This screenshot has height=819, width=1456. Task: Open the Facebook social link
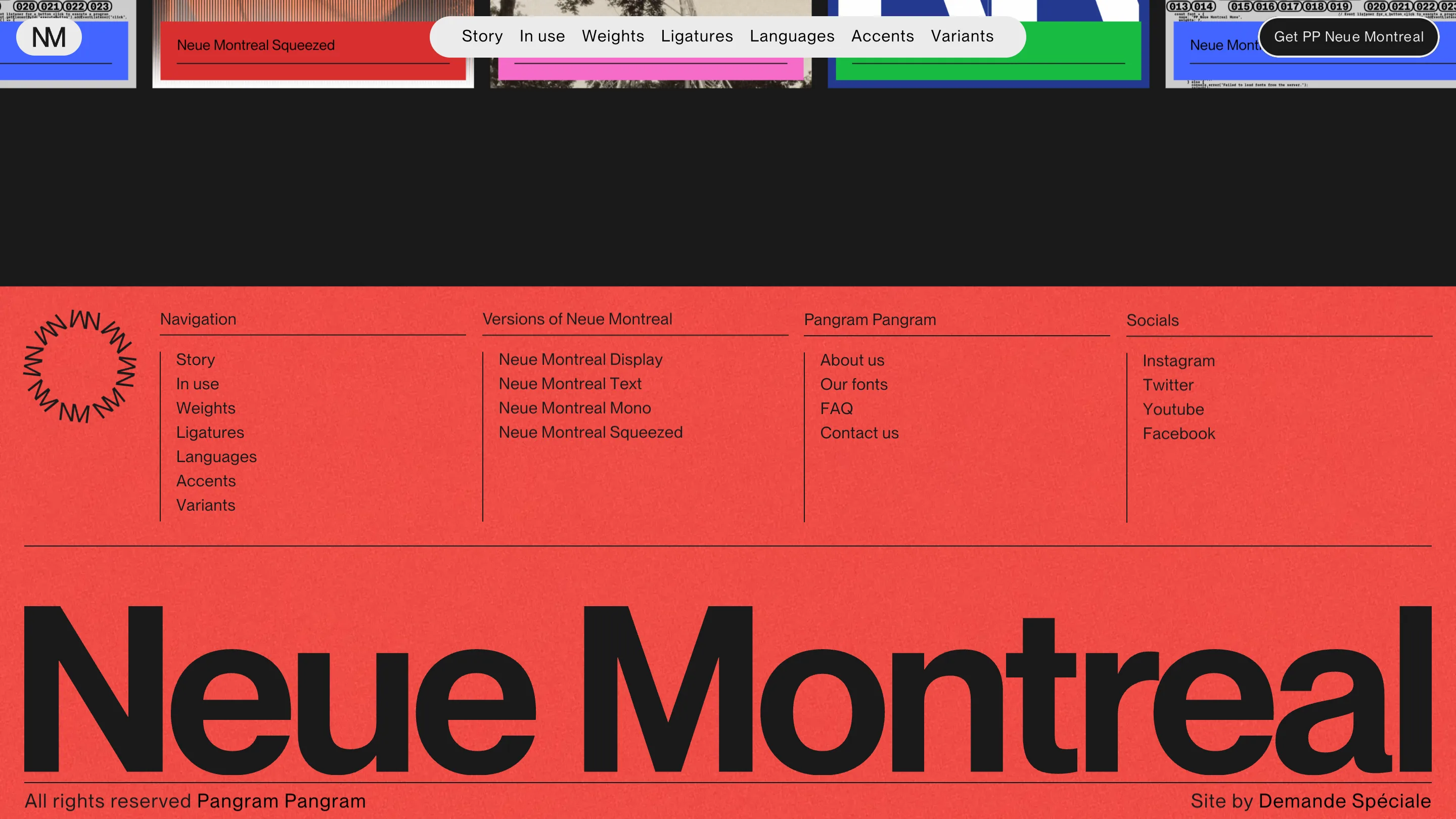(1179, 434)
